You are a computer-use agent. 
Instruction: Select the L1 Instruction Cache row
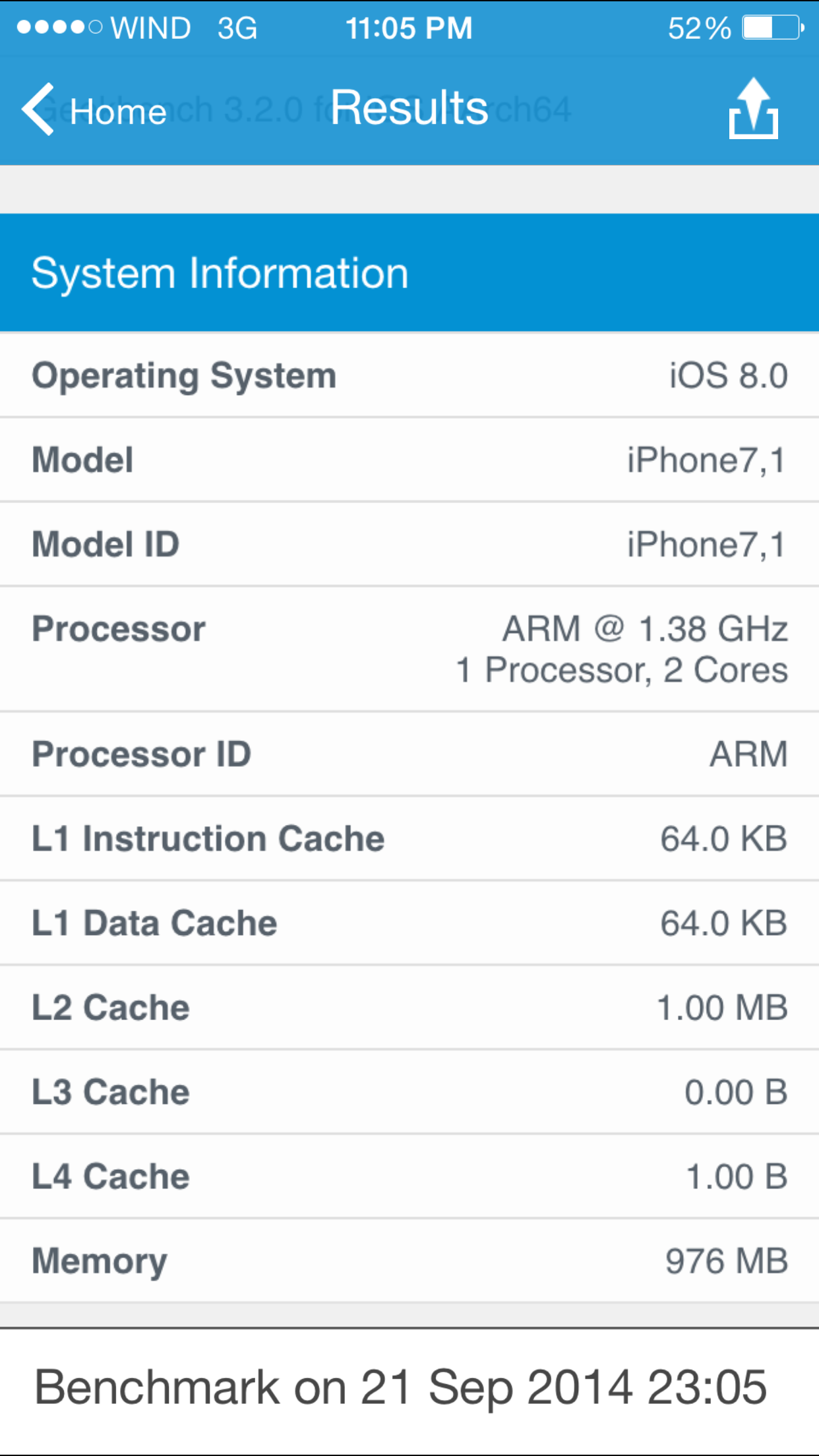[409, 839]
